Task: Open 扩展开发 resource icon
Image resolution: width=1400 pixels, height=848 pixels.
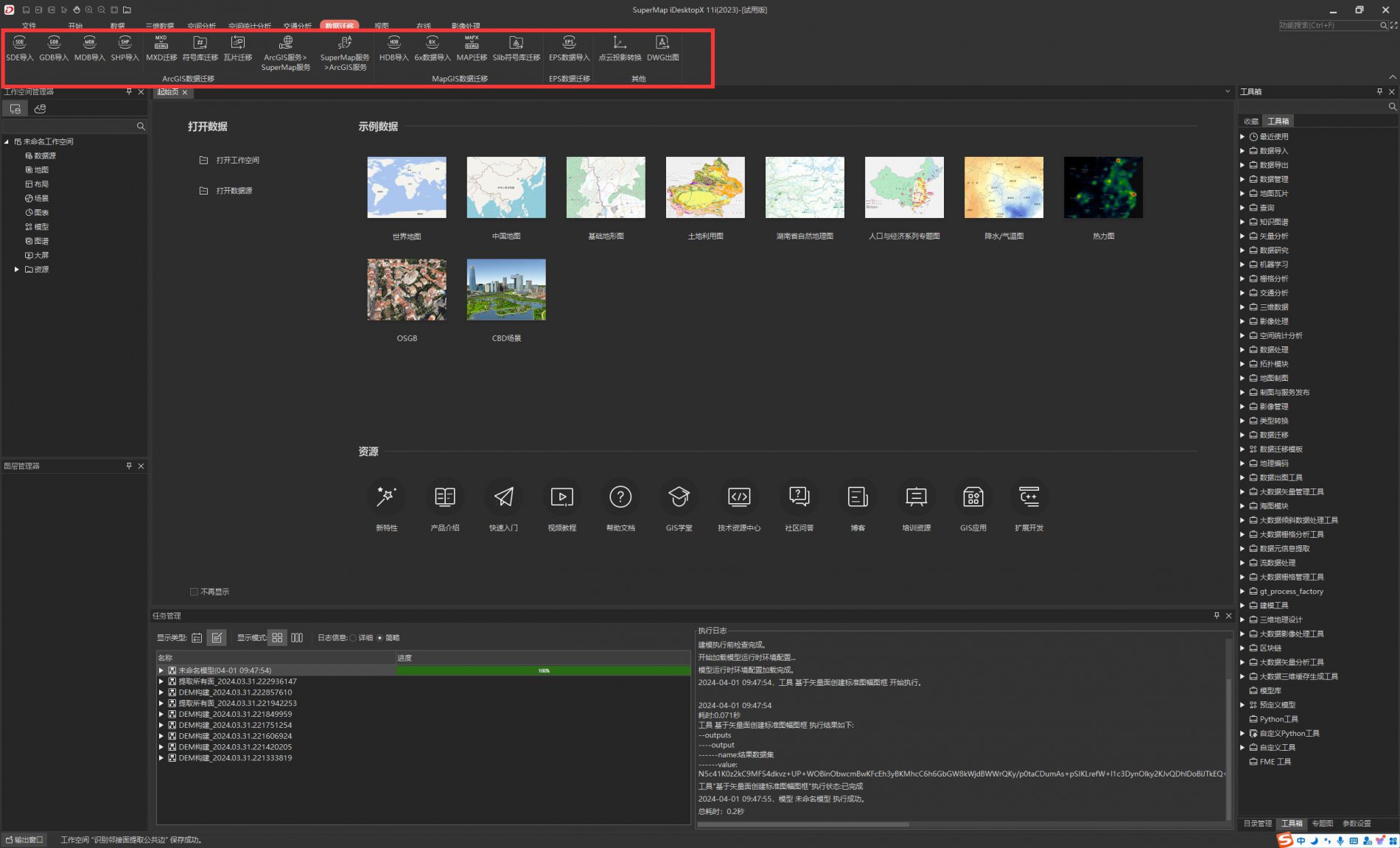Action: click(x=1029, y=497)
